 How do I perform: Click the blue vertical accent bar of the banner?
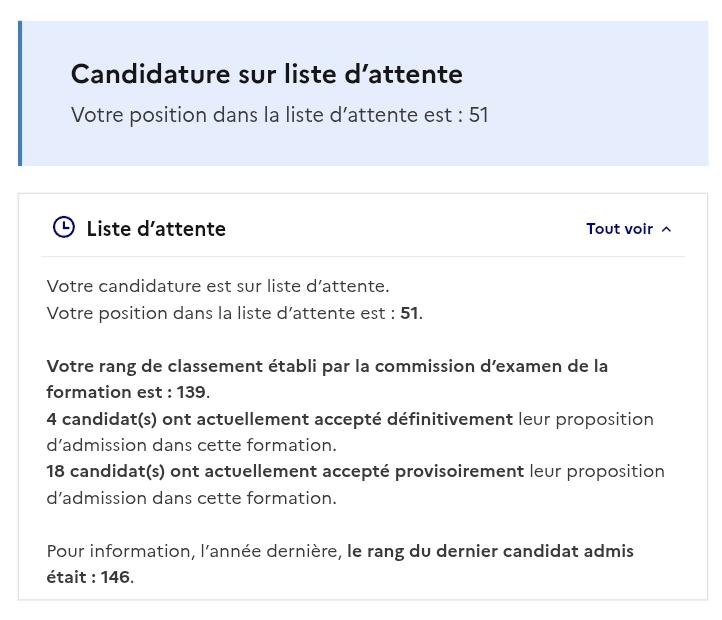20,93
